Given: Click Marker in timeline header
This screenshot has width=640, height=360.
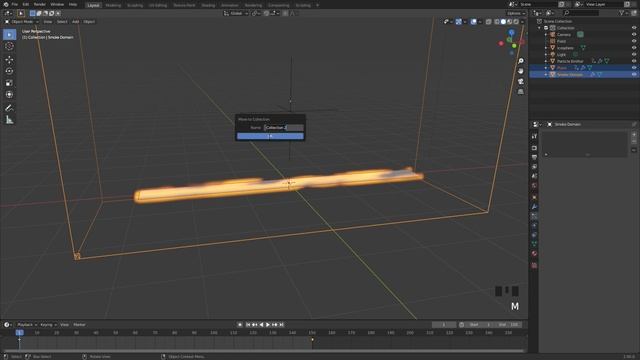Looking at the screenshot, I should click(x=80, y=325).
